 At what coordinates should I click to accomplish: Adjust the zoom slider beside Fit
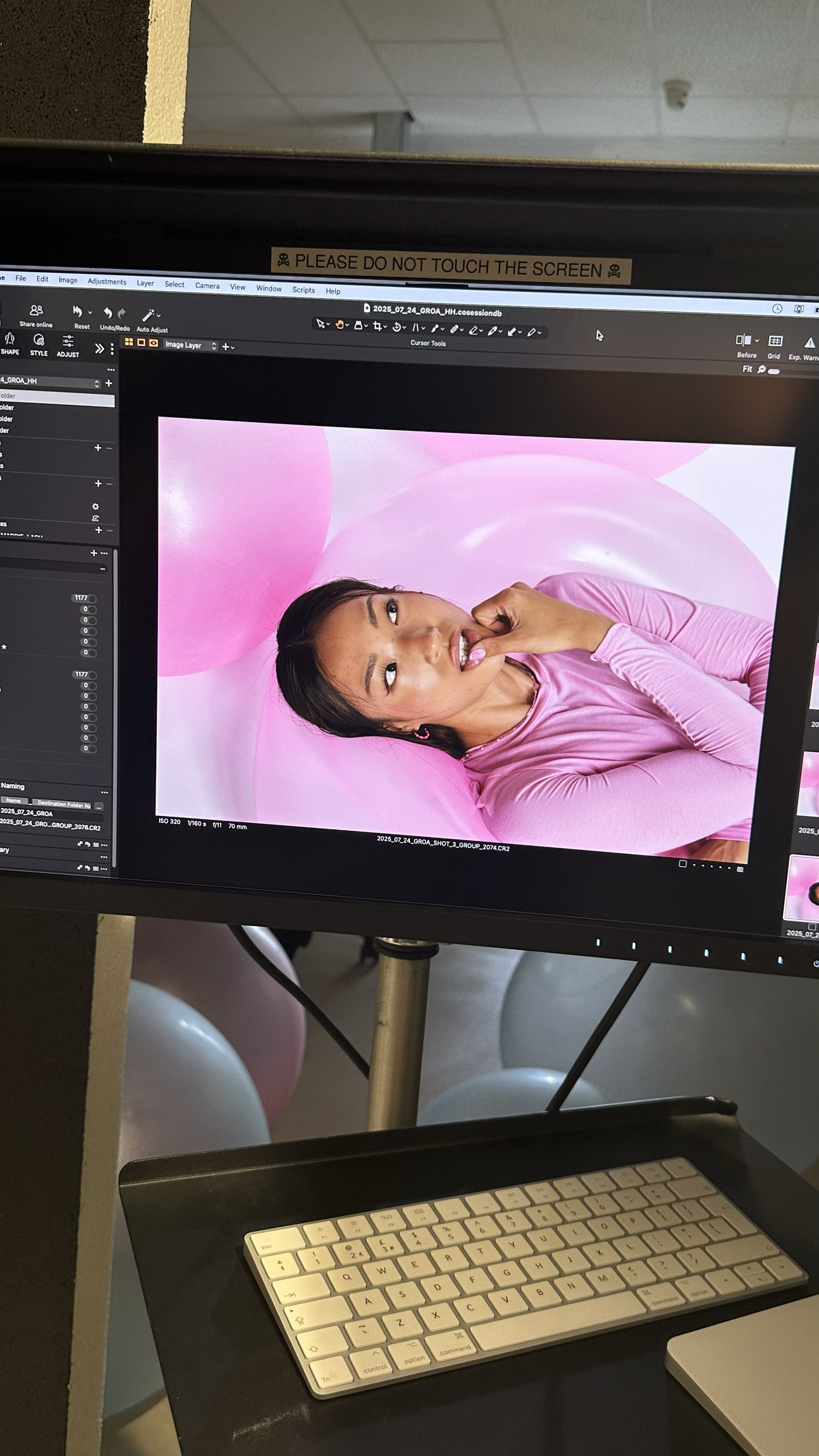[774, 371]
